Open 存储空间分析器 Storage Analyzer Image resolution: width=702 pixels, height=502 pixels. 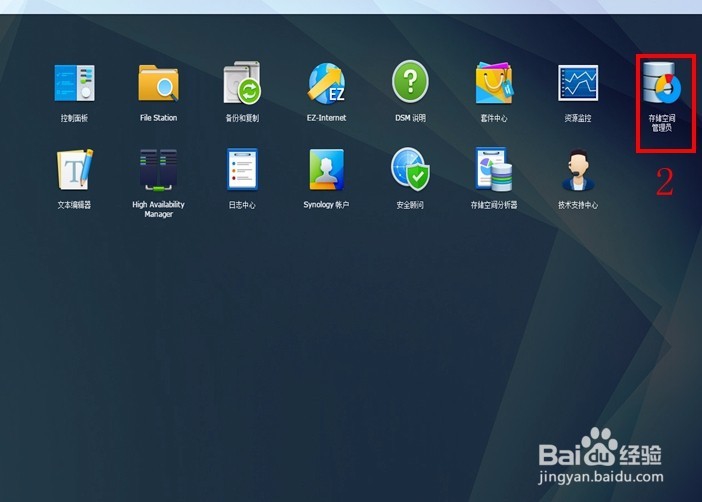click(x=494, y=169)
